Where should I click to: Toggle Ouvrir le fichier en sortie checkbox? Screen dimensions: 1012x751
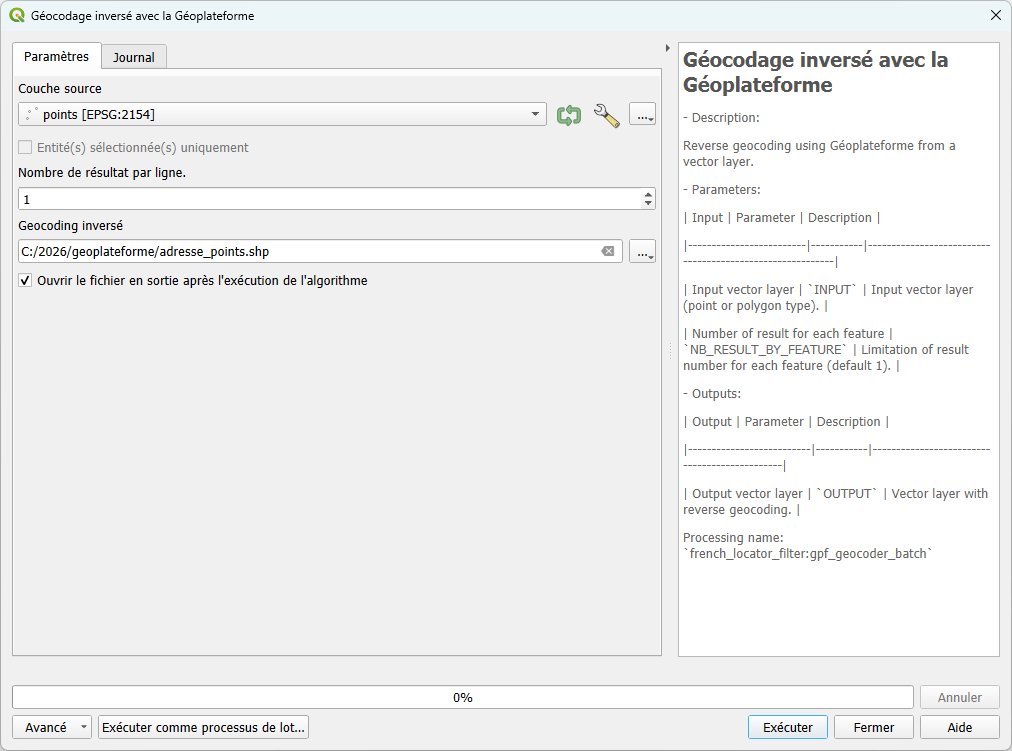coord(26,281)
